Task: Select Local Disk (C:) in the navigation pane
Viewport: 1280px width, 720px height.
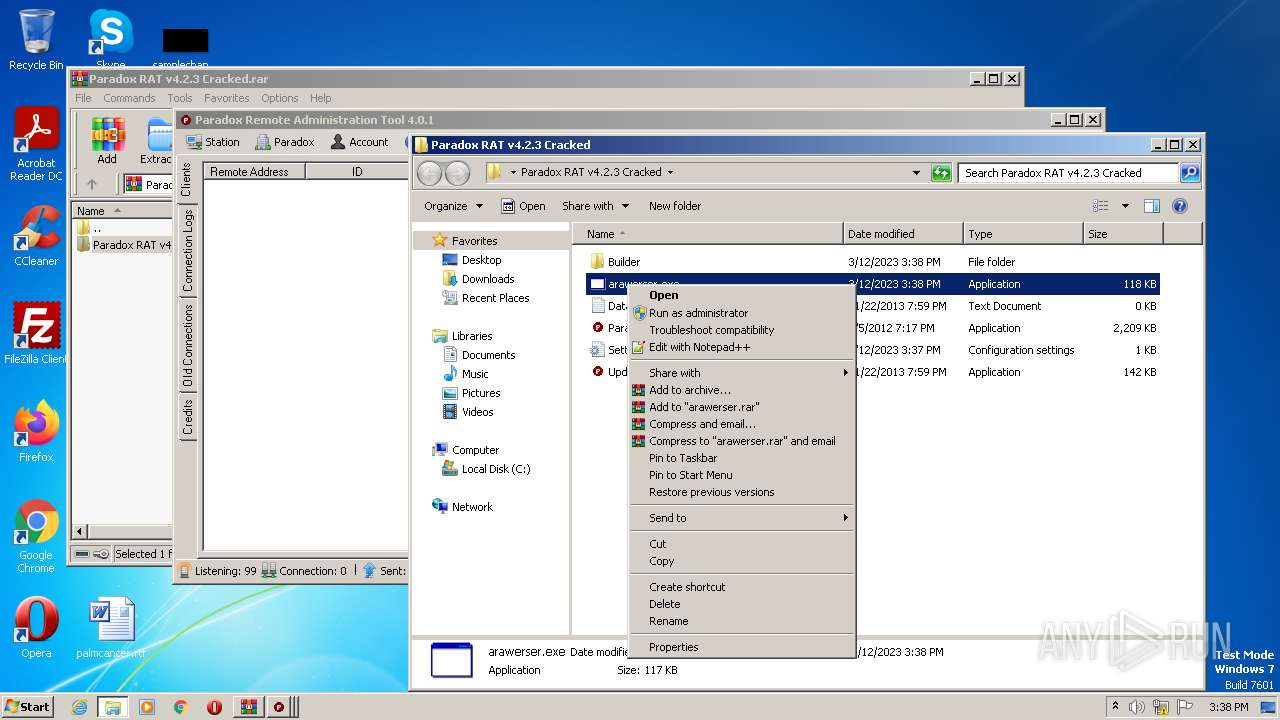Action: pyautogui.click(x=486, y=469)
